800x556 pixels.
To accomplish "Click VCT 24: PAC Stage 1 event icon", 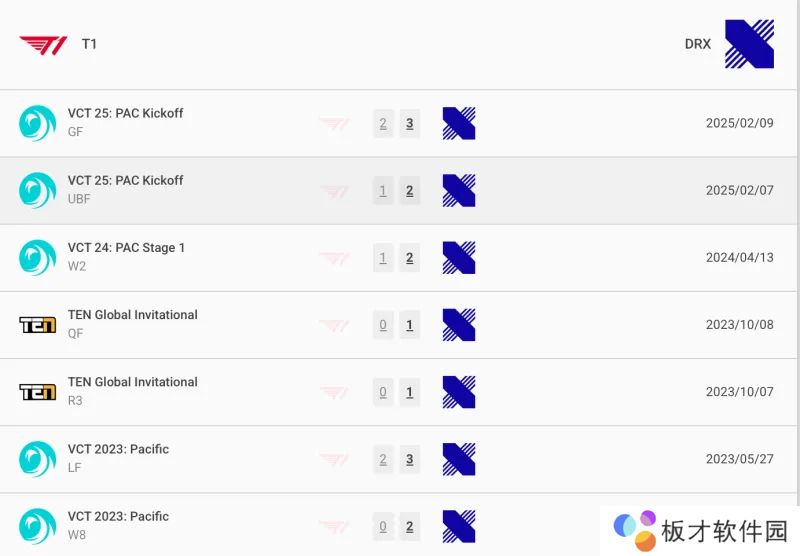I will (38, 257).
